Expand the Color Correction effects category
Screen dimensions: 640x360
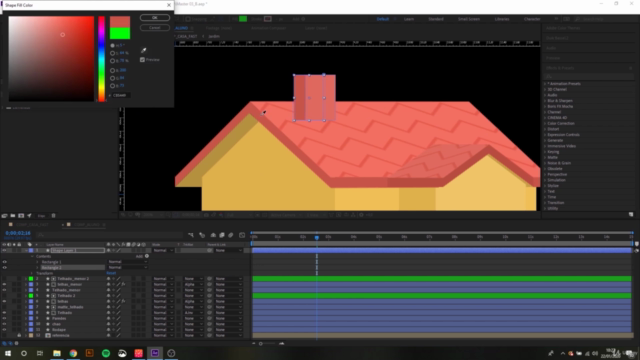tap(545, 123)
